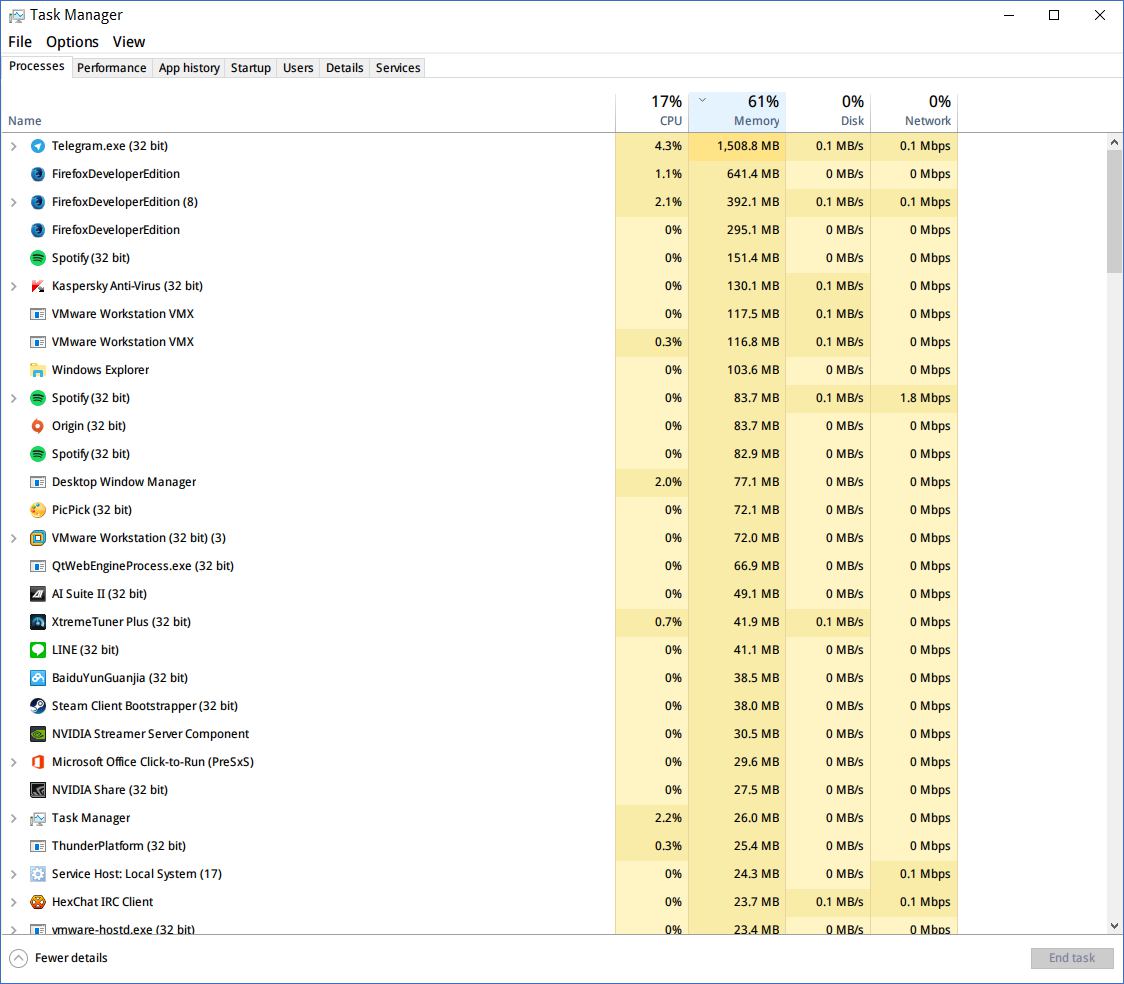Click the BaiduYunGuanjia icon
The image size is (1124, 984).
(x=38, y=677)
